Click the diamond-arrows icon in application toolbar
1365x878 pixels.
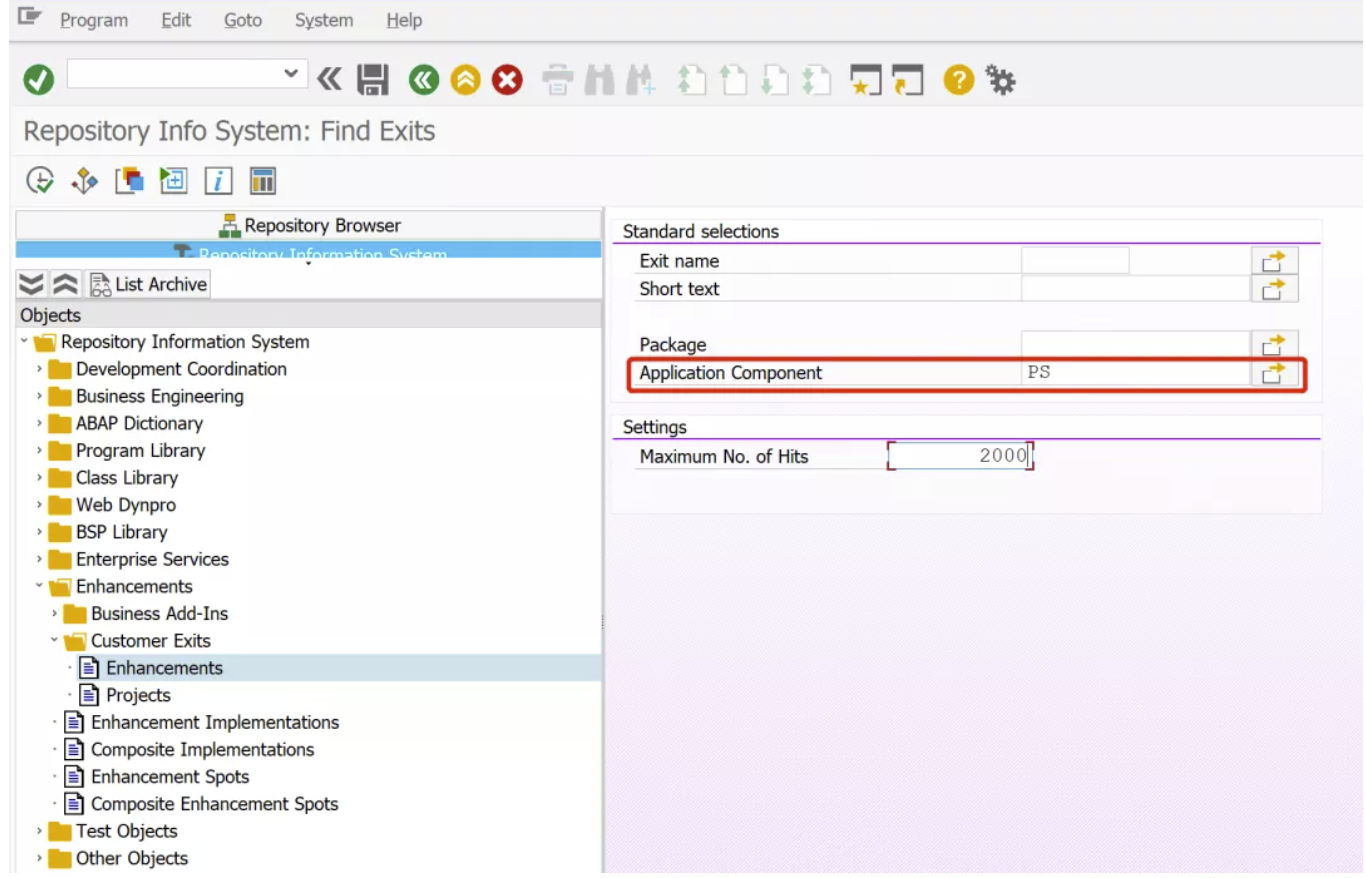click(x=84, y=181)
